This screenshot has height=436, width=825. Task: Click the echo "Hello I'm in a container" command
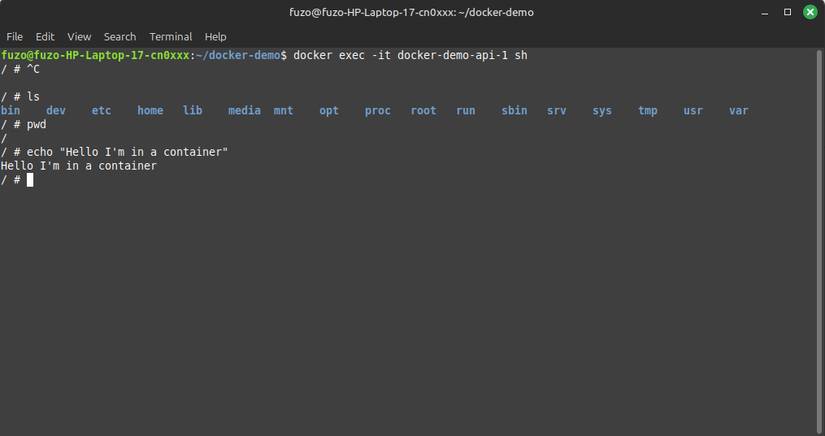pos(127,152)
